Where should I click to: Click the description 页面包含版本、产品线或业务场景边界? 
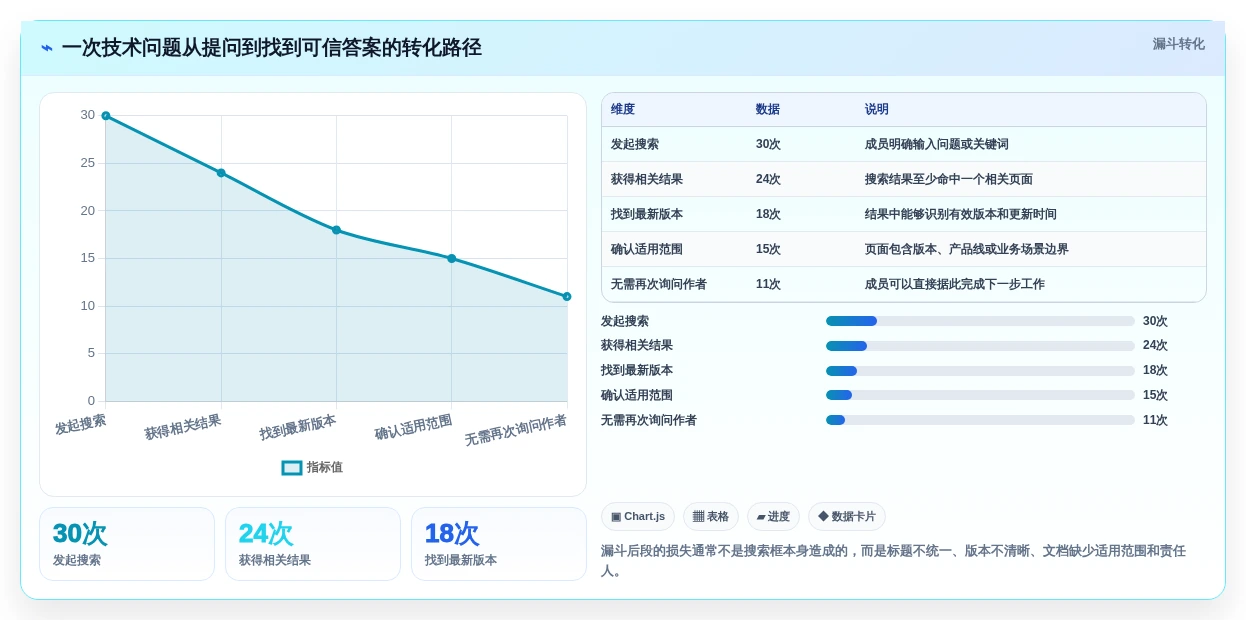[967, 249]
